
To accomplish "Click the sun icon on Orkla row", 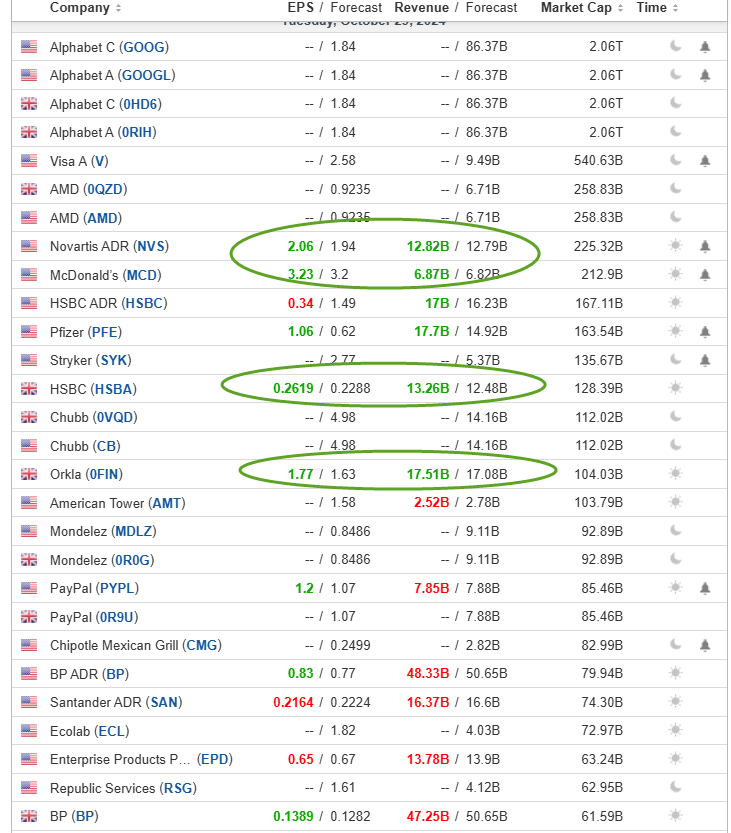I will (x=675, y=473).
